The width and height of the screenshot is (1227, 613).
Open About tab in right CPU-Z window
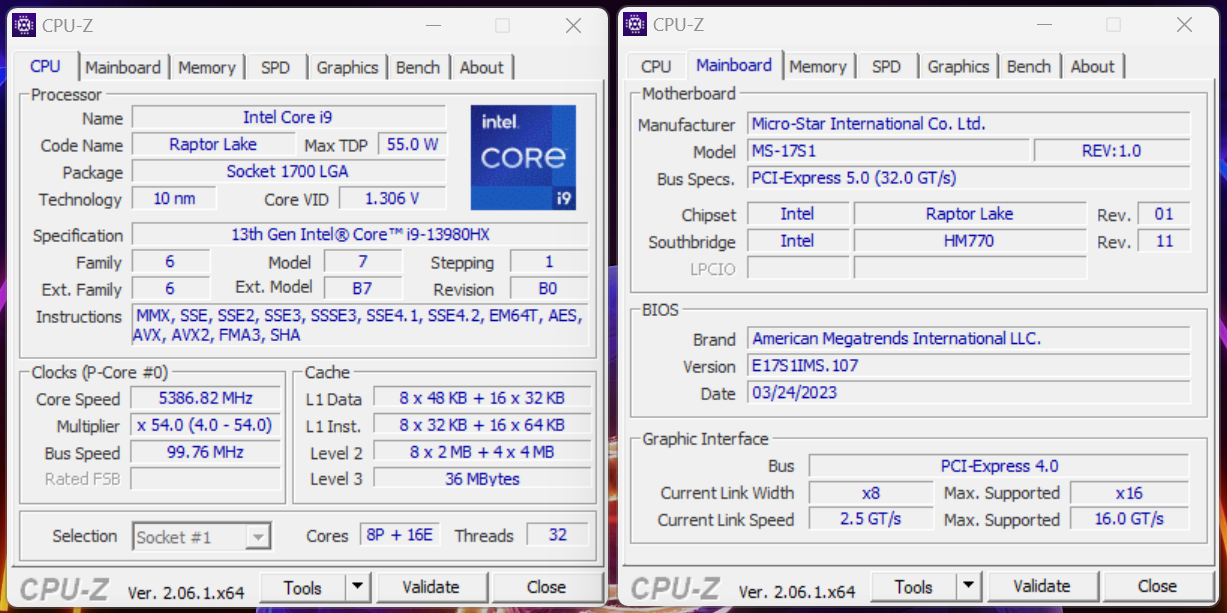click(1092, 66)
